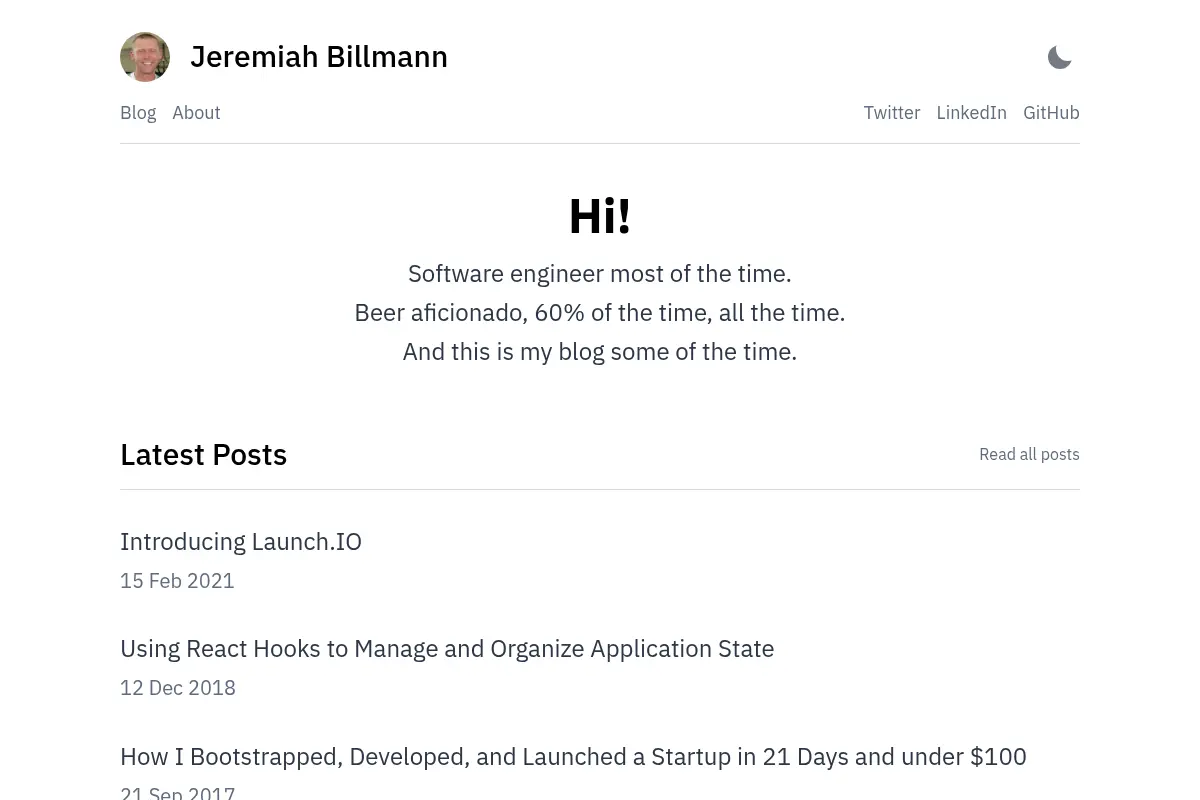Click the 'Beer aficionado, 60% of the time' line
1200x800 pixels.
(x=600, y=313)
